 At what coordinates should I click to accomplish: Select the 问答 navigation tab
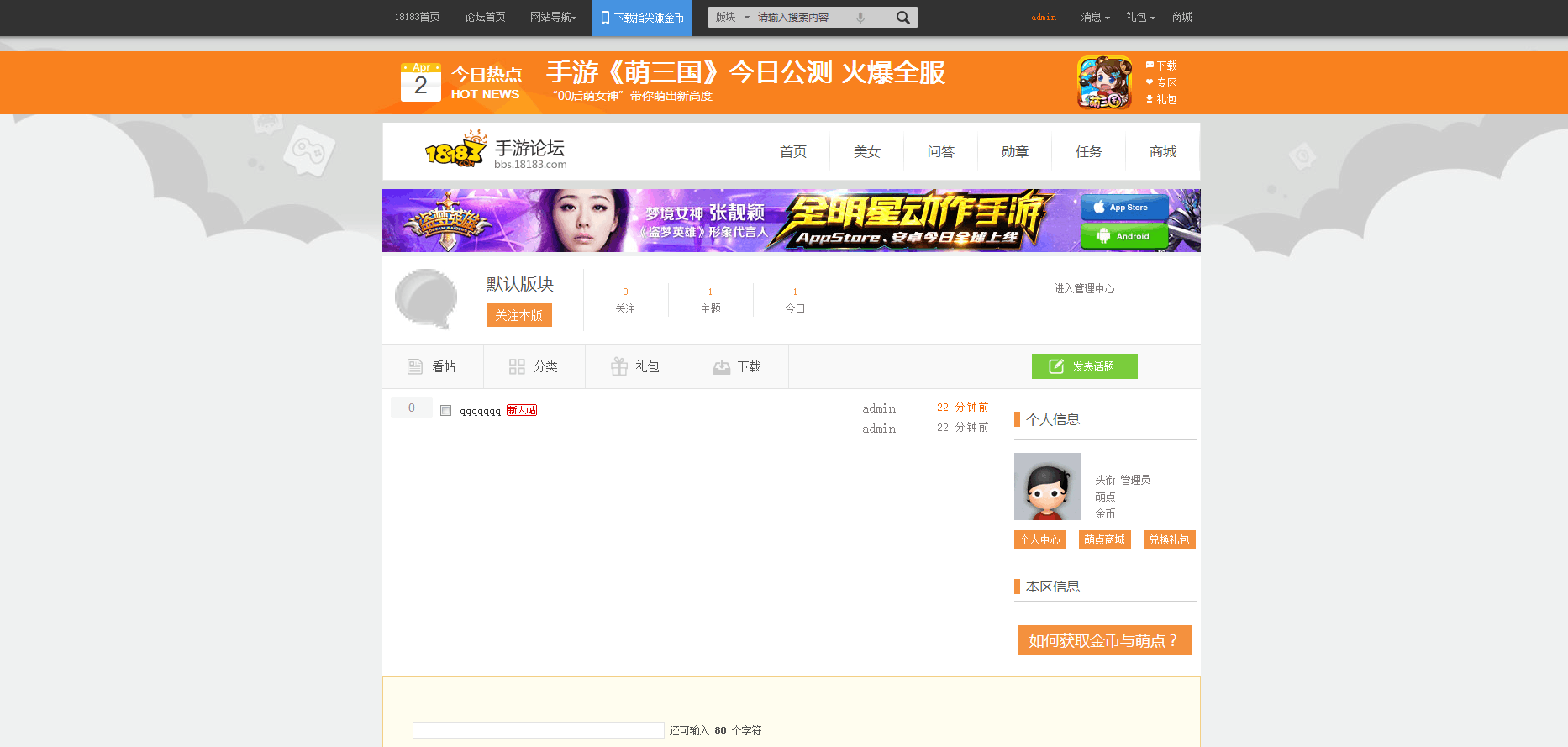click(941, 152)
